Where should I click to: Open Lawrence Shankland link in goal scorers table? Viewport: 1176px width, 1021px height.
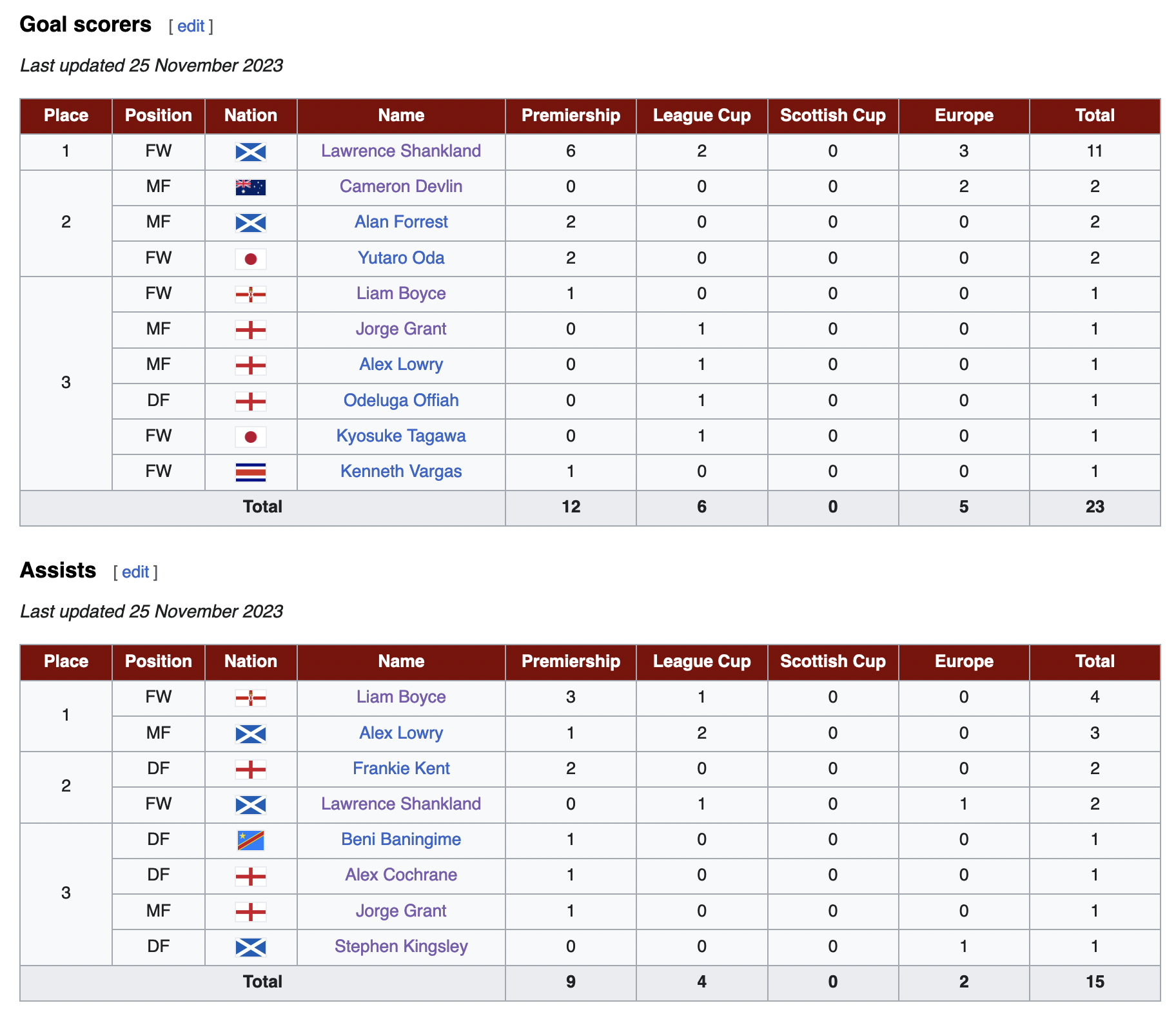click(401, 151)
